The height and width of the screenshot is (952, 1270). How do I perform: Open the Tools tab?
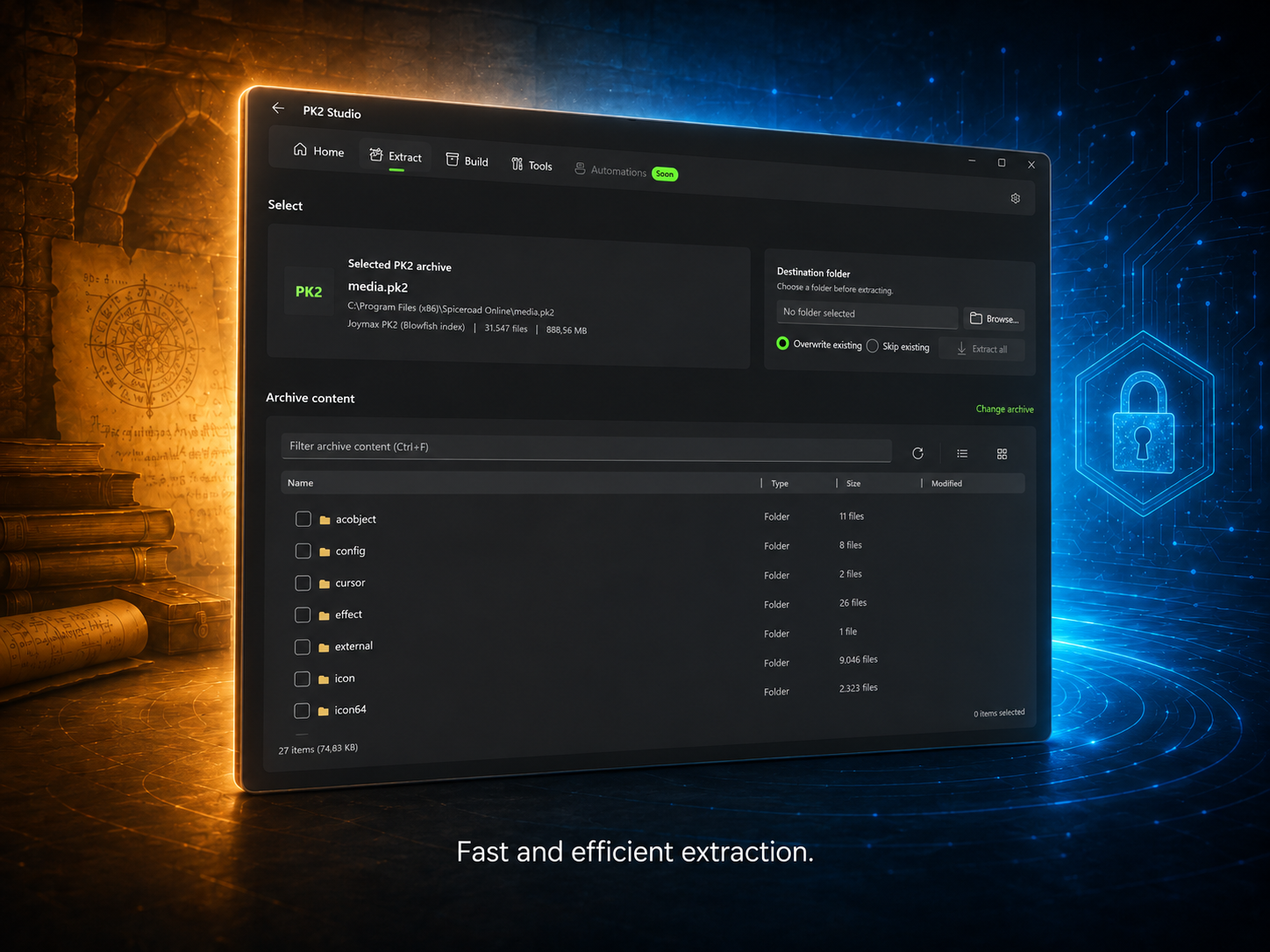(532, 165)
